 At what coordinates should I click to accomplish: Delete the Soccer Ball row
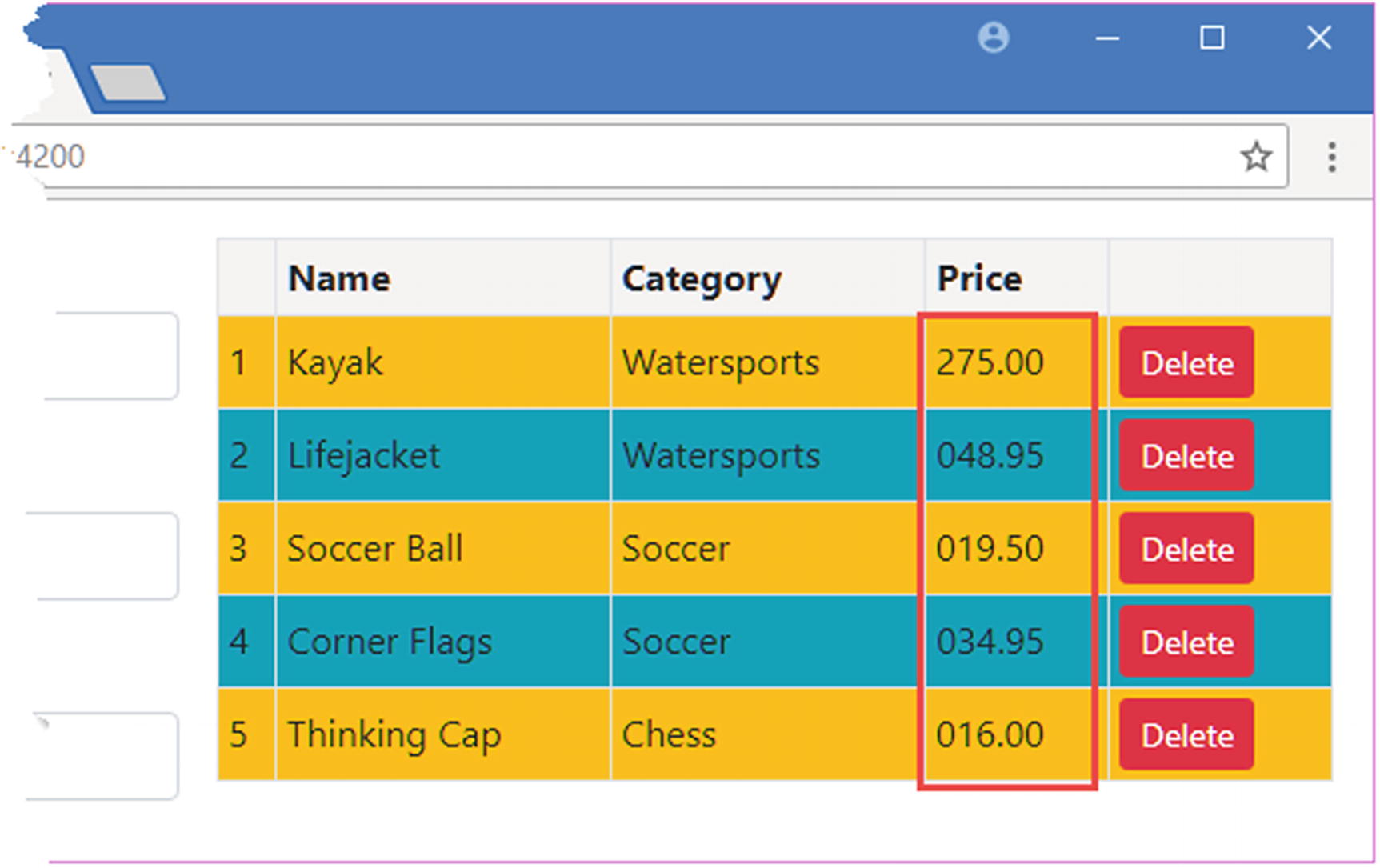click(1186, 550)
